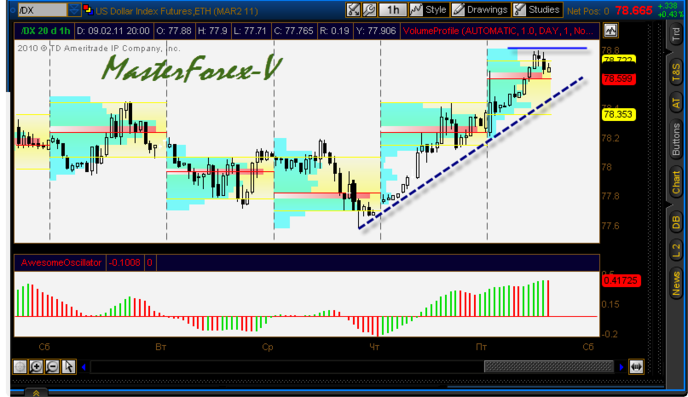Open the Style menu
Viewport: 688px width, 397px height.
[x=428, y=10]
